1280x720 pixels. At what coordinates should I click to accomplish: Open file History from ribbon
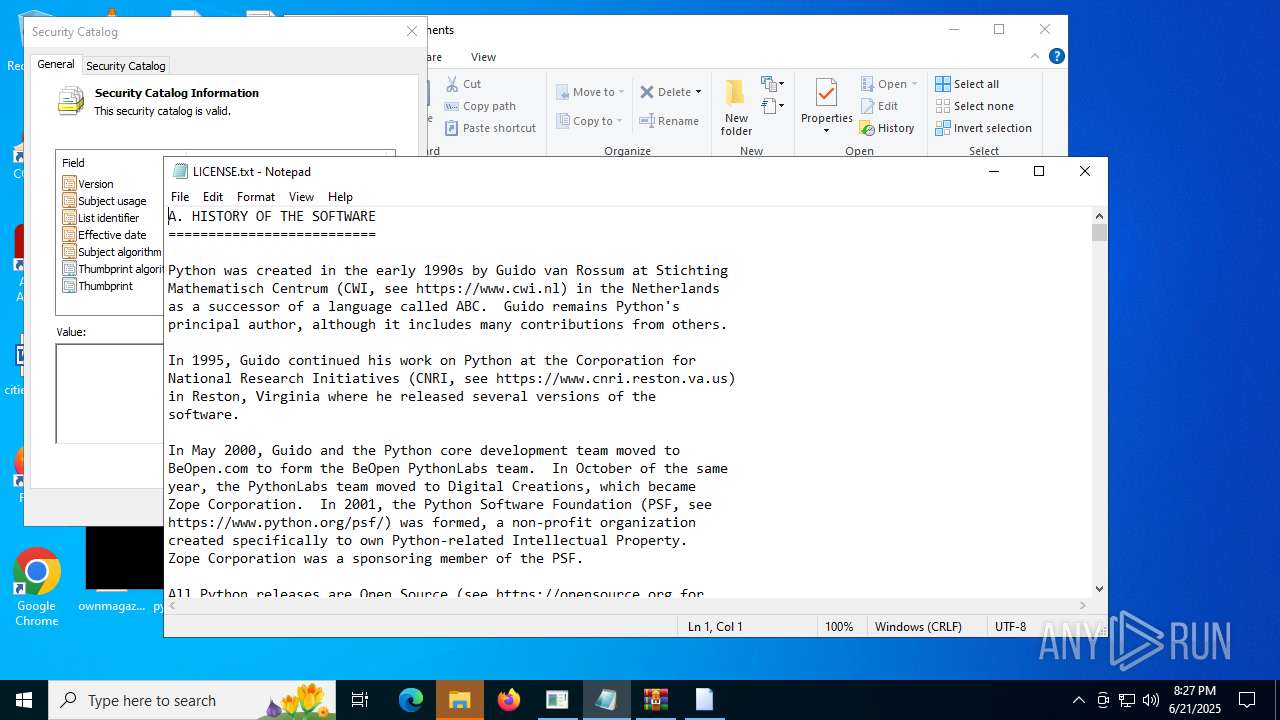point(887,128)
